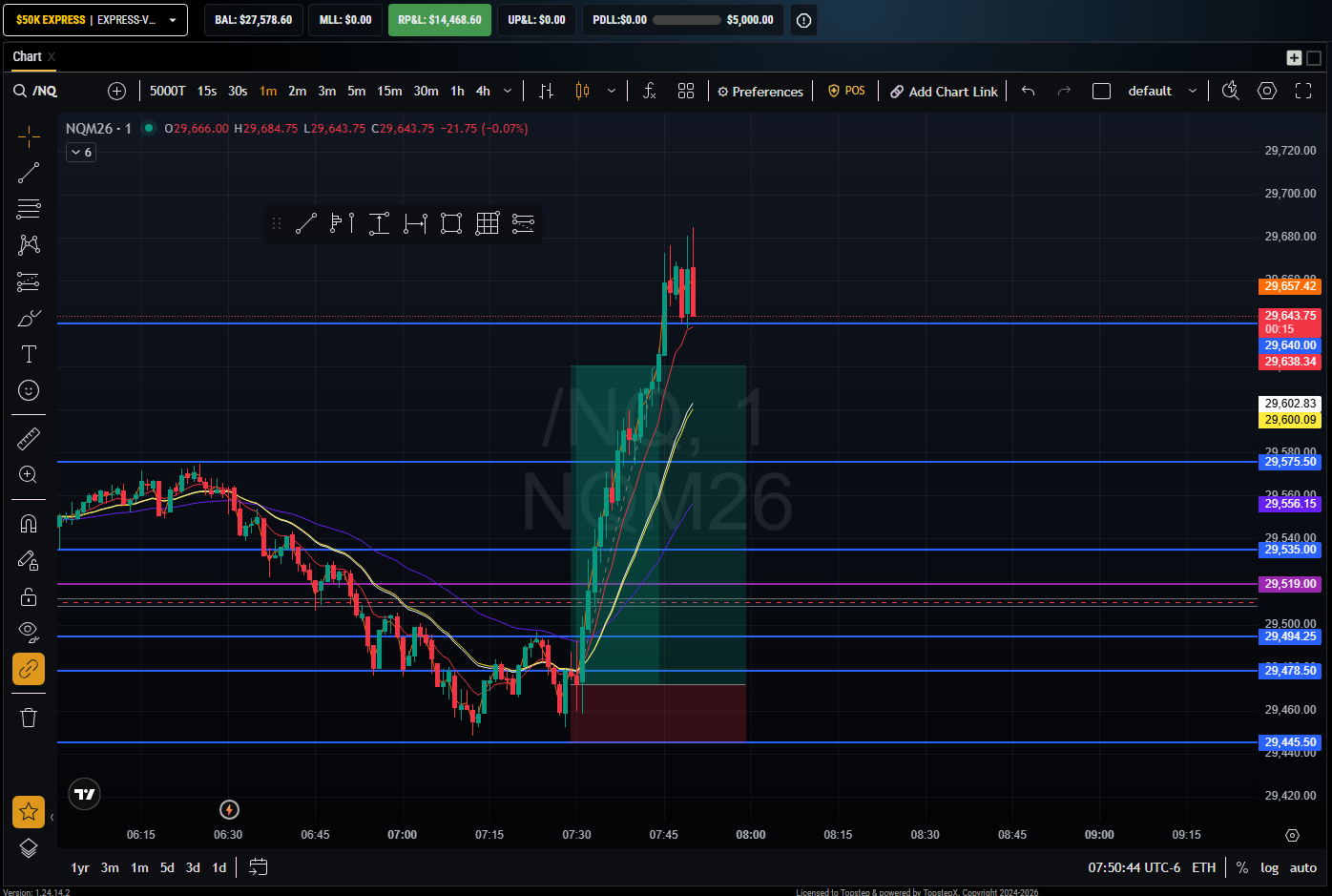This screenshot has width=1332, height=896.
Task: Open the layout templates grid icon
Action: 686,91
